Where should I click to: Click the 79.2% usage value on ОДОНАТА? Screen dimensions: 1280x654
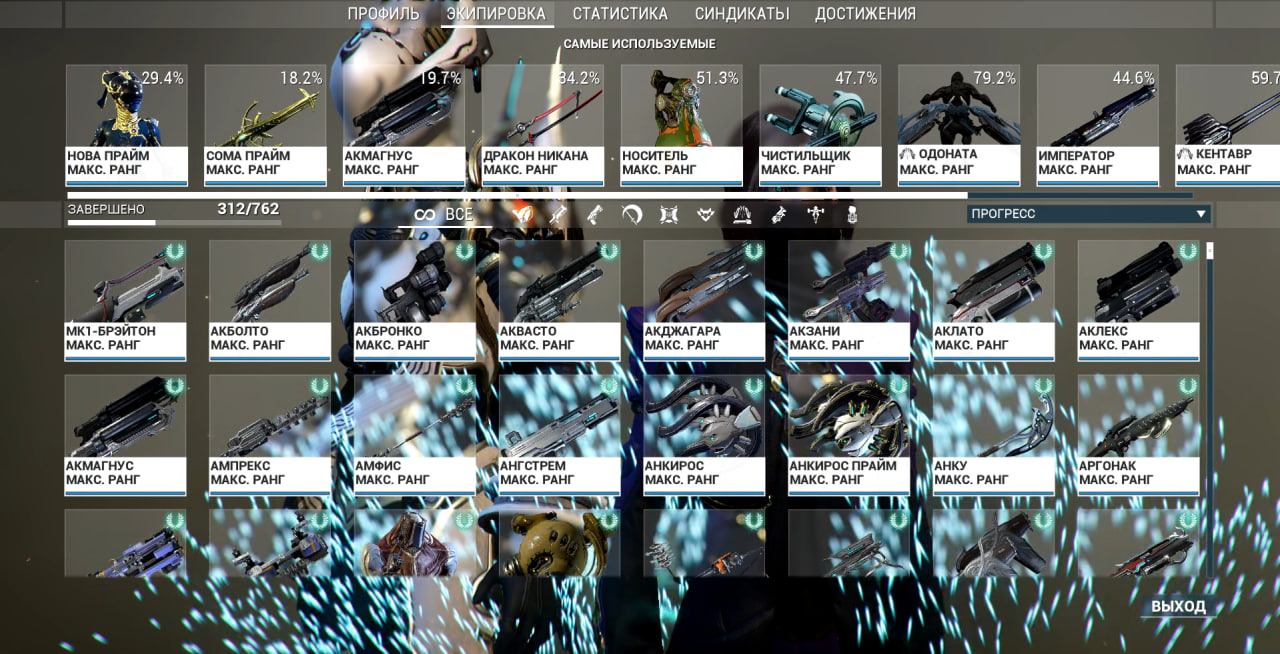pyautogui.click(x=995, y=78)
